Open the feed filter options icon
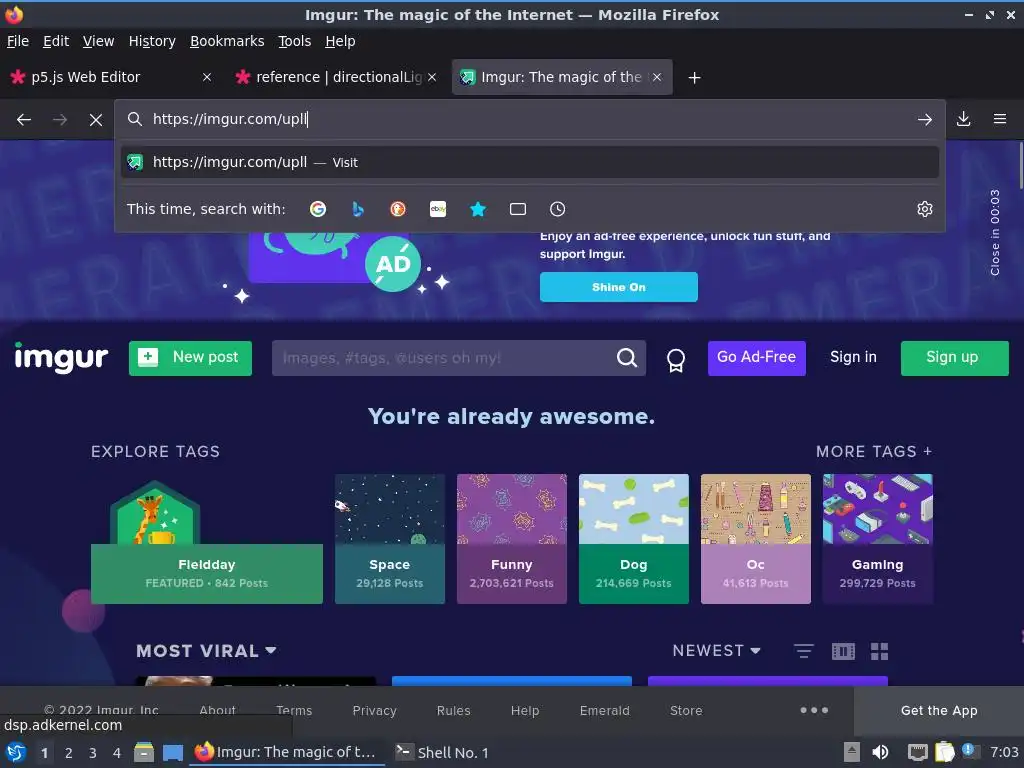1024x768 pixels. [x=803, y=651]
